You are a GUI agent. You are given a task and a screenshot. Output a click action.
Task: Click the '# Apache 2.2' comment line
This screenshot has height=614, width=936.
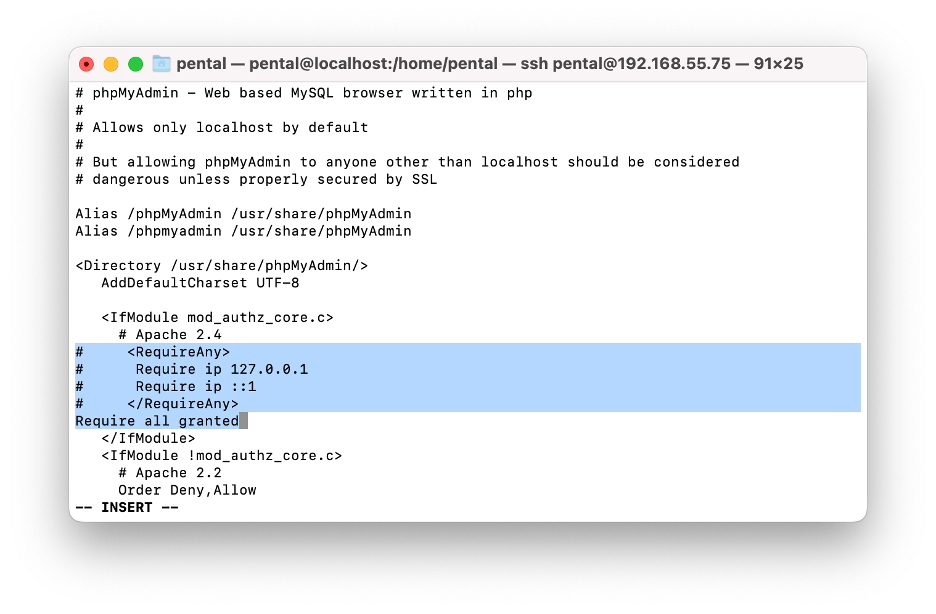170,473
